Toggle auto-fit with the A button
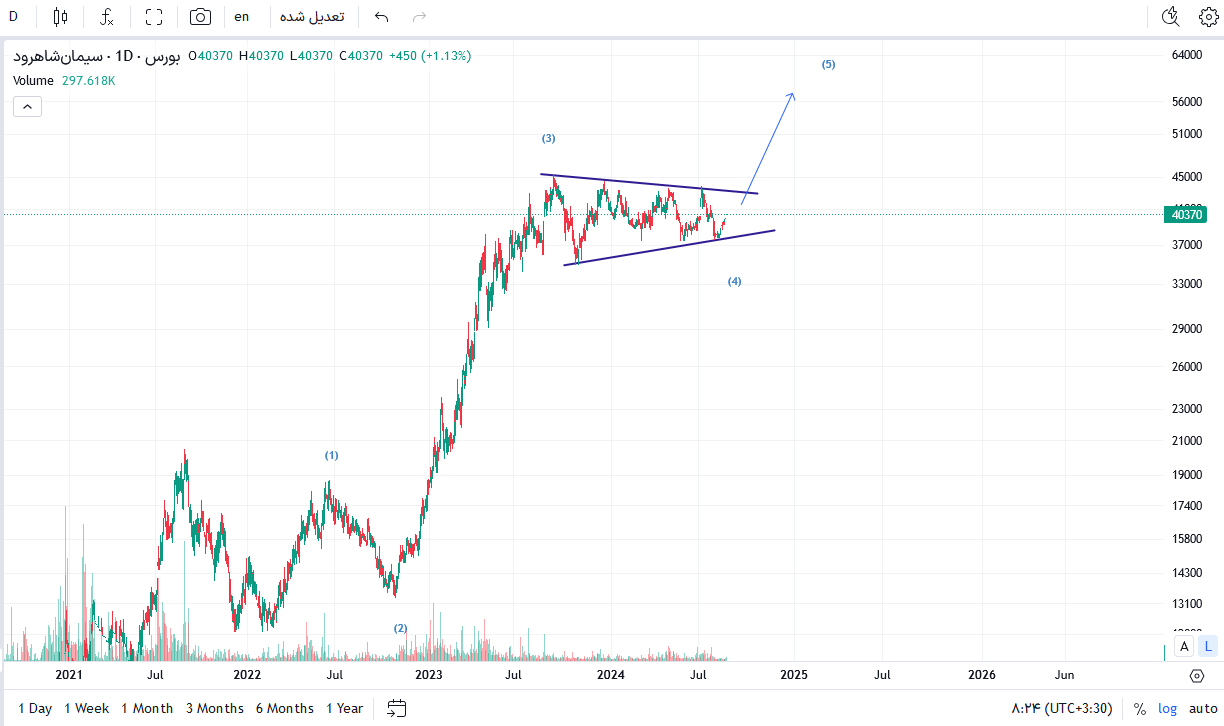The width and height of the screenshot is (1224, 726). pyautogui.click(x=1184, y=646)
